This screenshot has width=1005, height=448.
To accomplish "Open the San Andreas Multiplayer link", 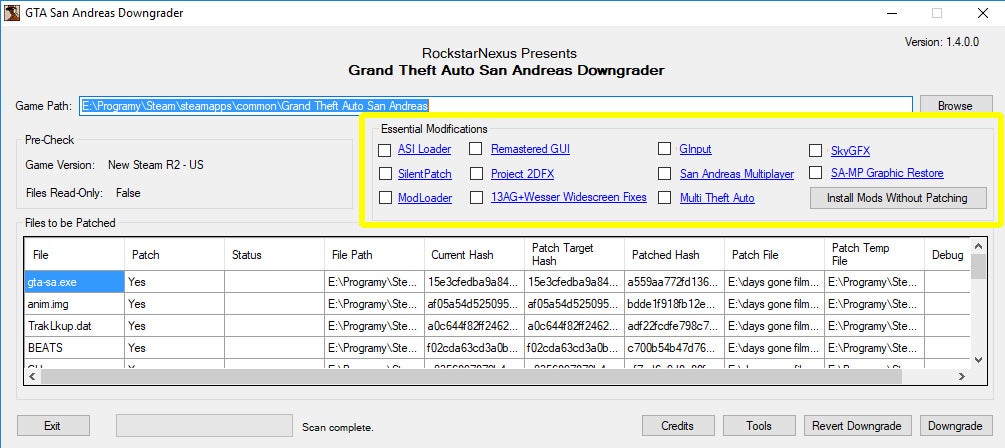I will coord(736,174).
